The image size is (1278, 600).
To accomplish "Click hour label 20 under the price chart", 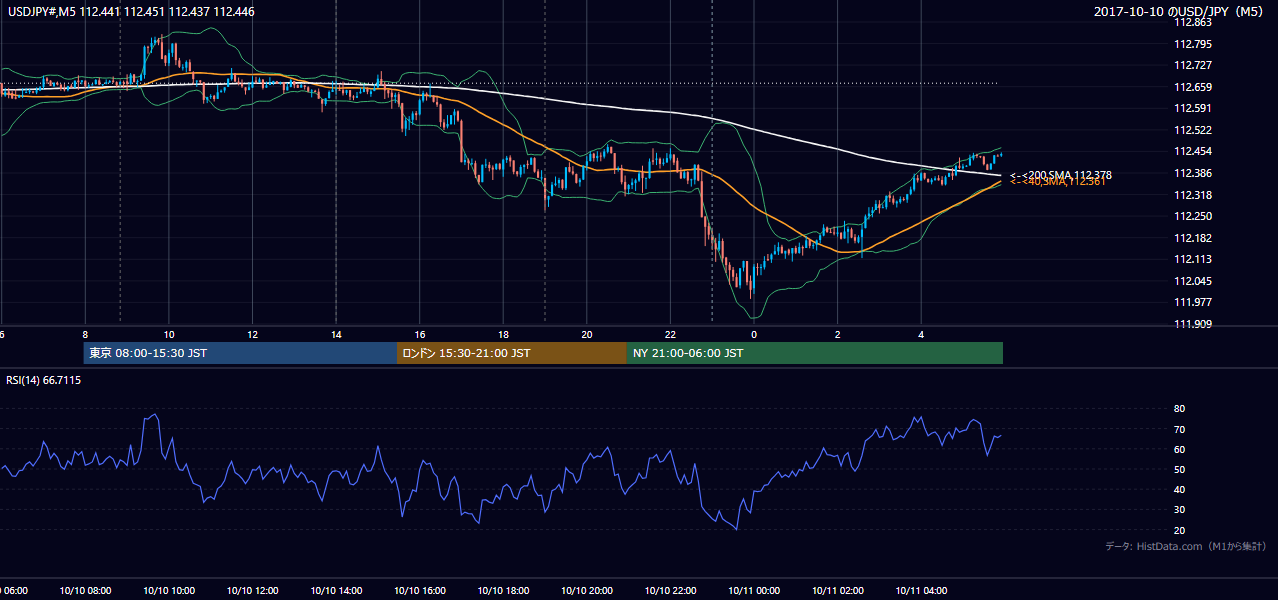I will [587, 335].
